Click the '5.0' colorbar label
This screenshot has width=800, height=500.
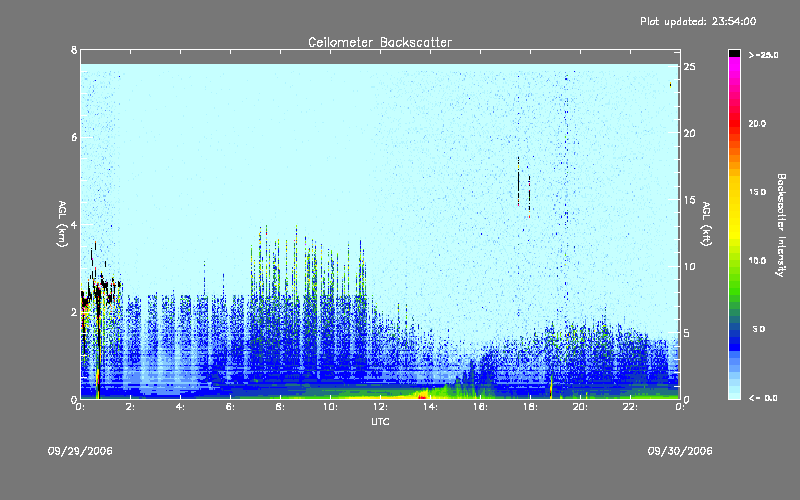pyautogui.click(x=759, y=329)
